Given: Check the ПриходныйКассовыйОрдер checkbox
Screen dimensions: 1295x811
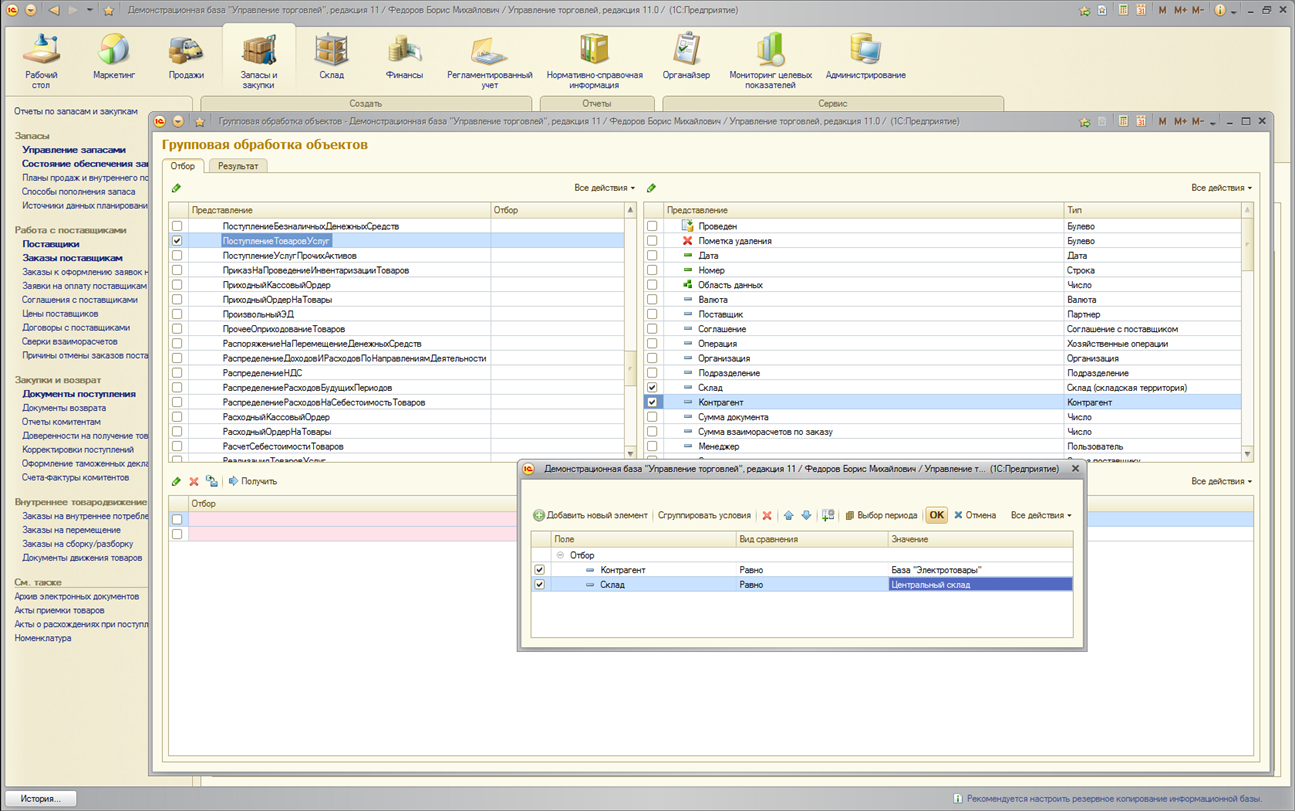Looking at the screenshot, I should (x=177, y=285).
